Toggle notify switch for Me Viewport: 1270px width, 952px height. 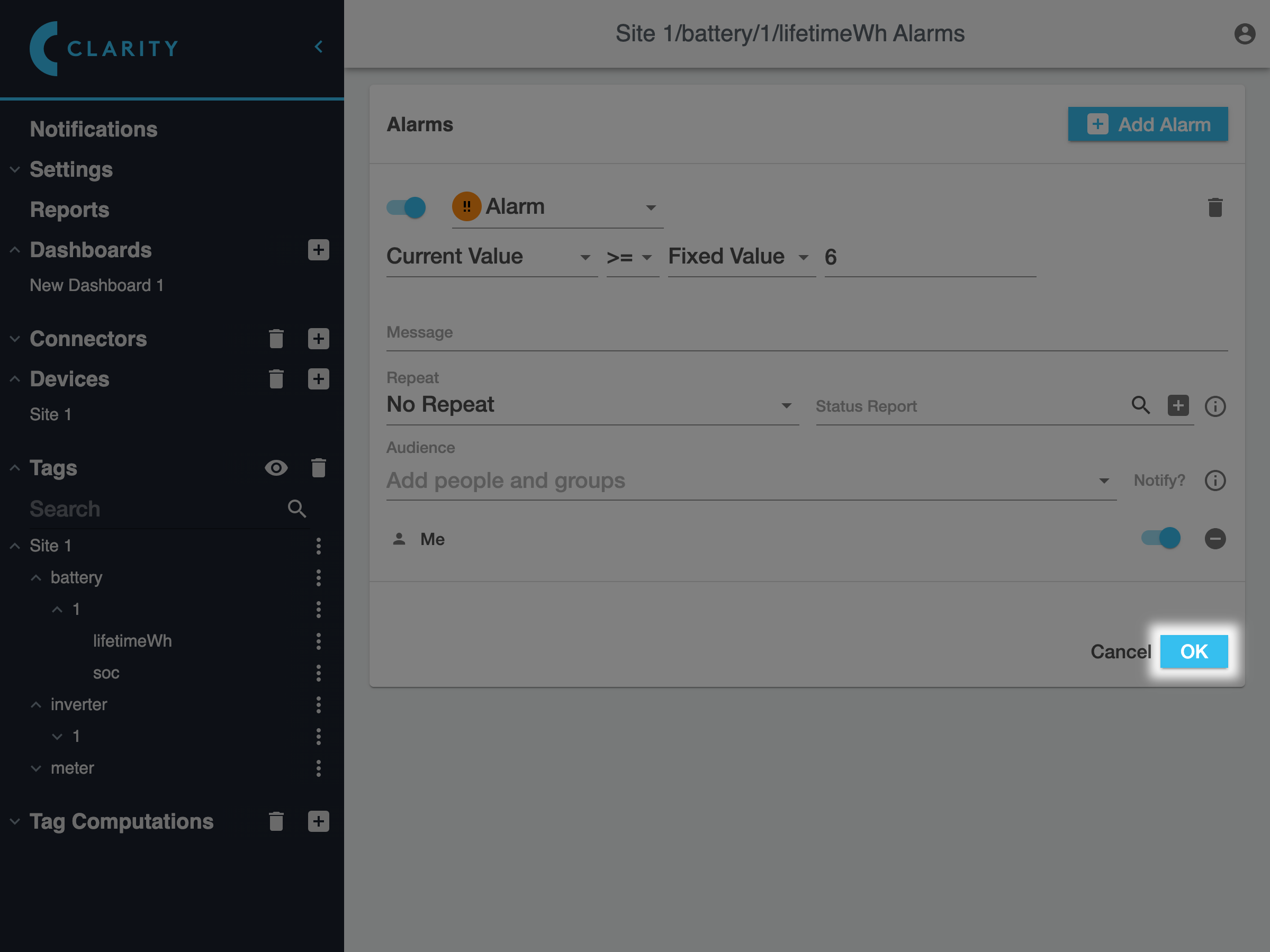click(x=1160, y=538)
